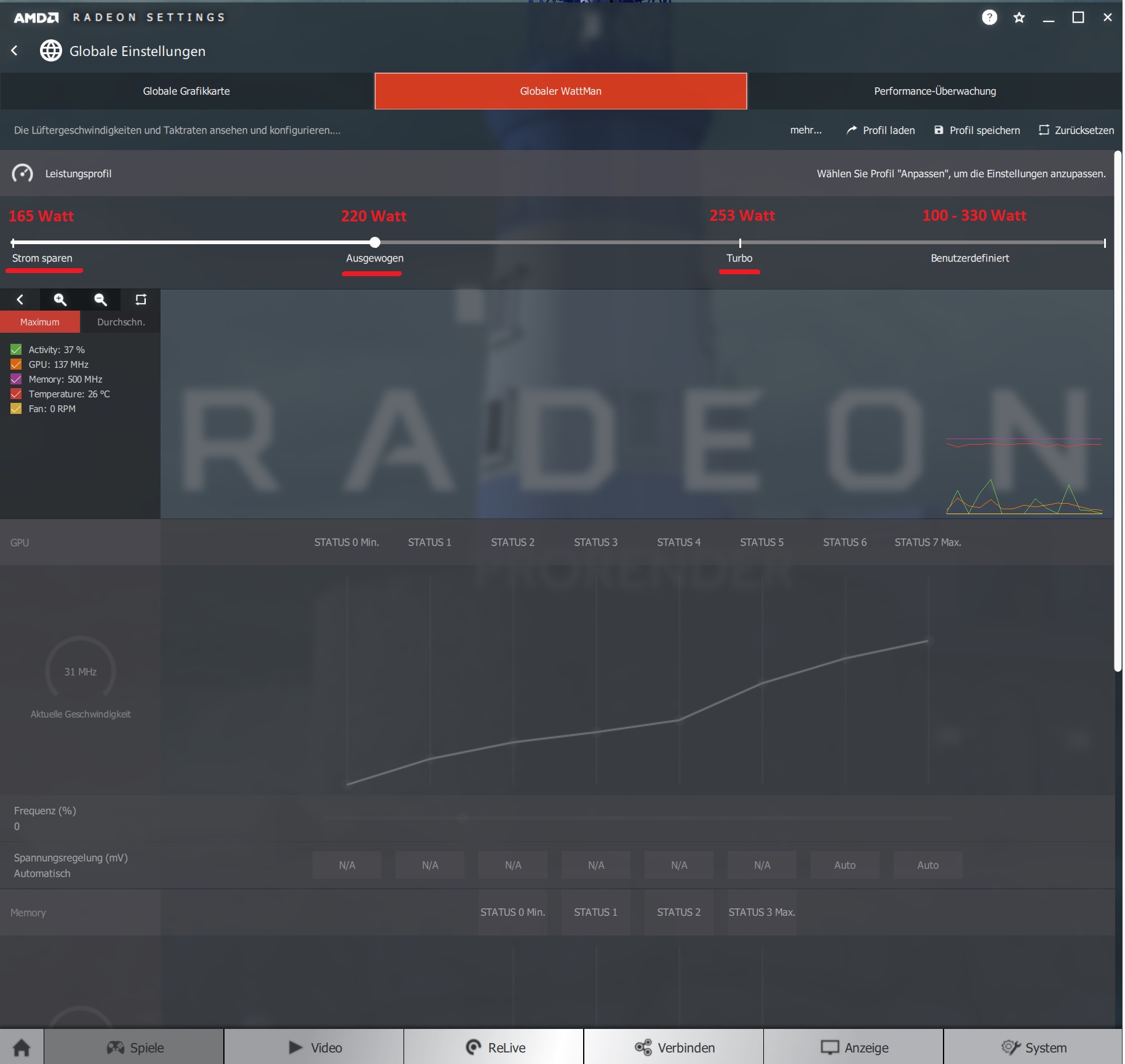Click the 'Spannungsregelung (mV)' label
The height and width of the screenshot is (1064, 1125).
(71, 858)
